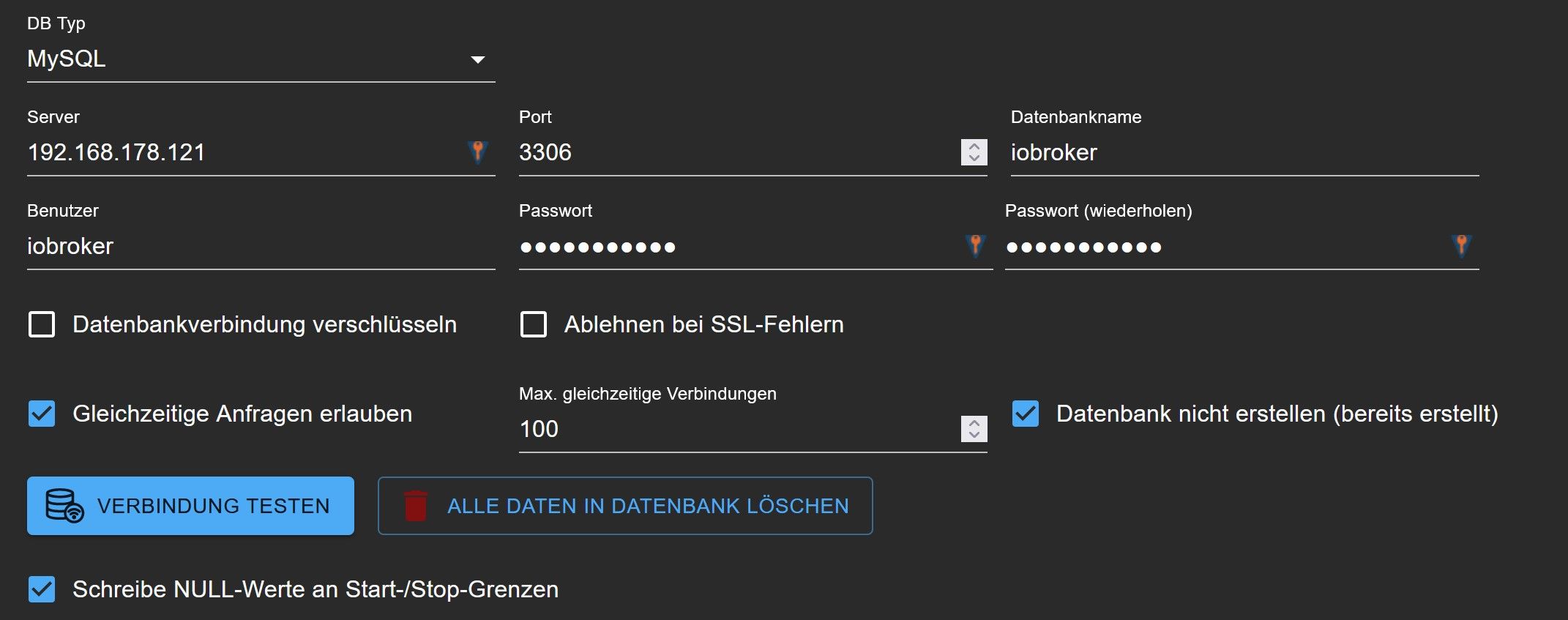Image resolution: width=1568 pixels, height=620 pixels.
Task: Disable Schreibe NULL-Werte an Start-/Stop-Grenzen
Action: point(42,589)
